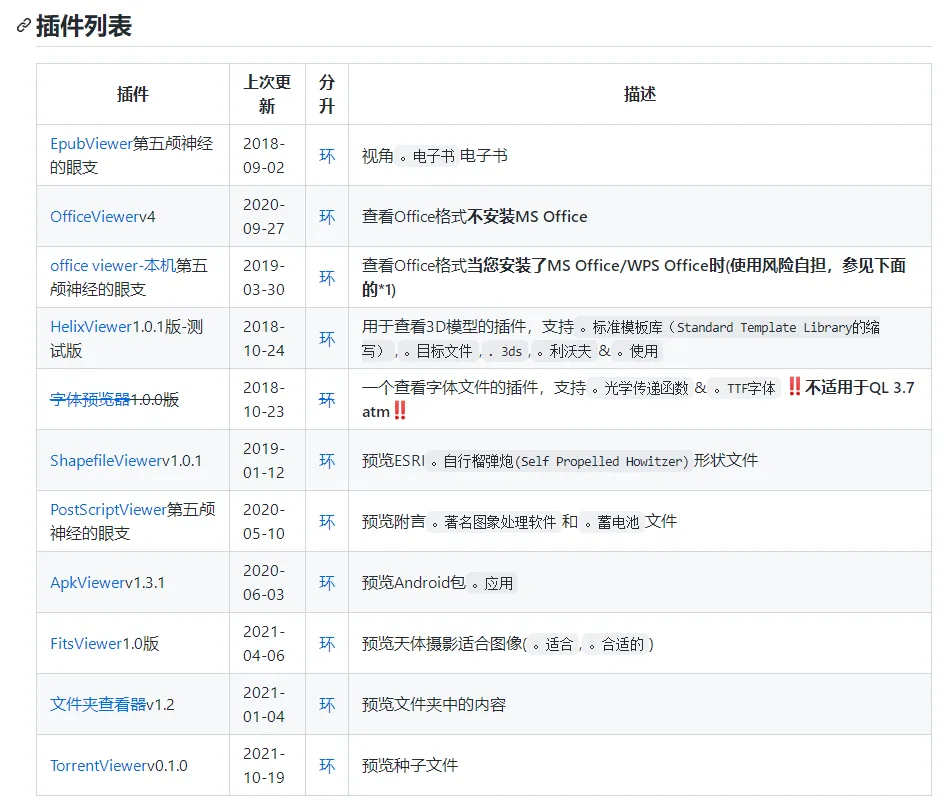Click the 3ds code tag
The width and height of the screenshot is (949, 807).
point(506,352)
